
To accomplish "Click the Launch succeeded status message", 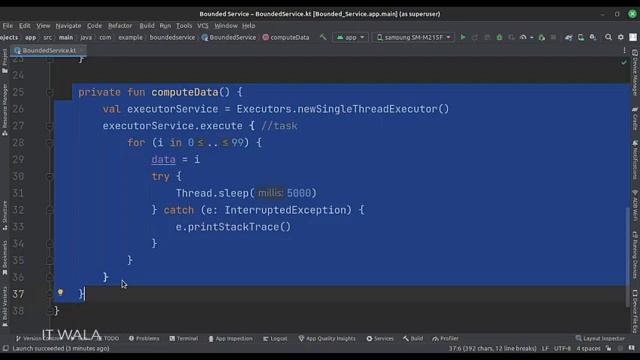I will [x=61, y=349].
